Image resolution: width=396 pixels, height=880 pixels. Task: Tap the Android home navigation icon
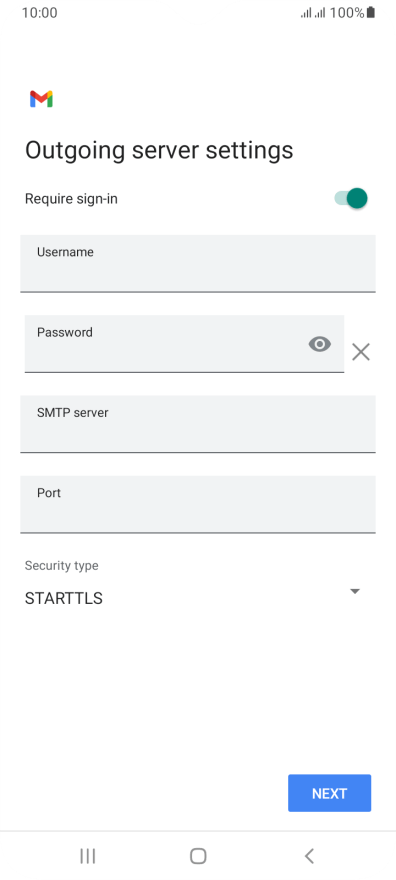tap(198, 855)
